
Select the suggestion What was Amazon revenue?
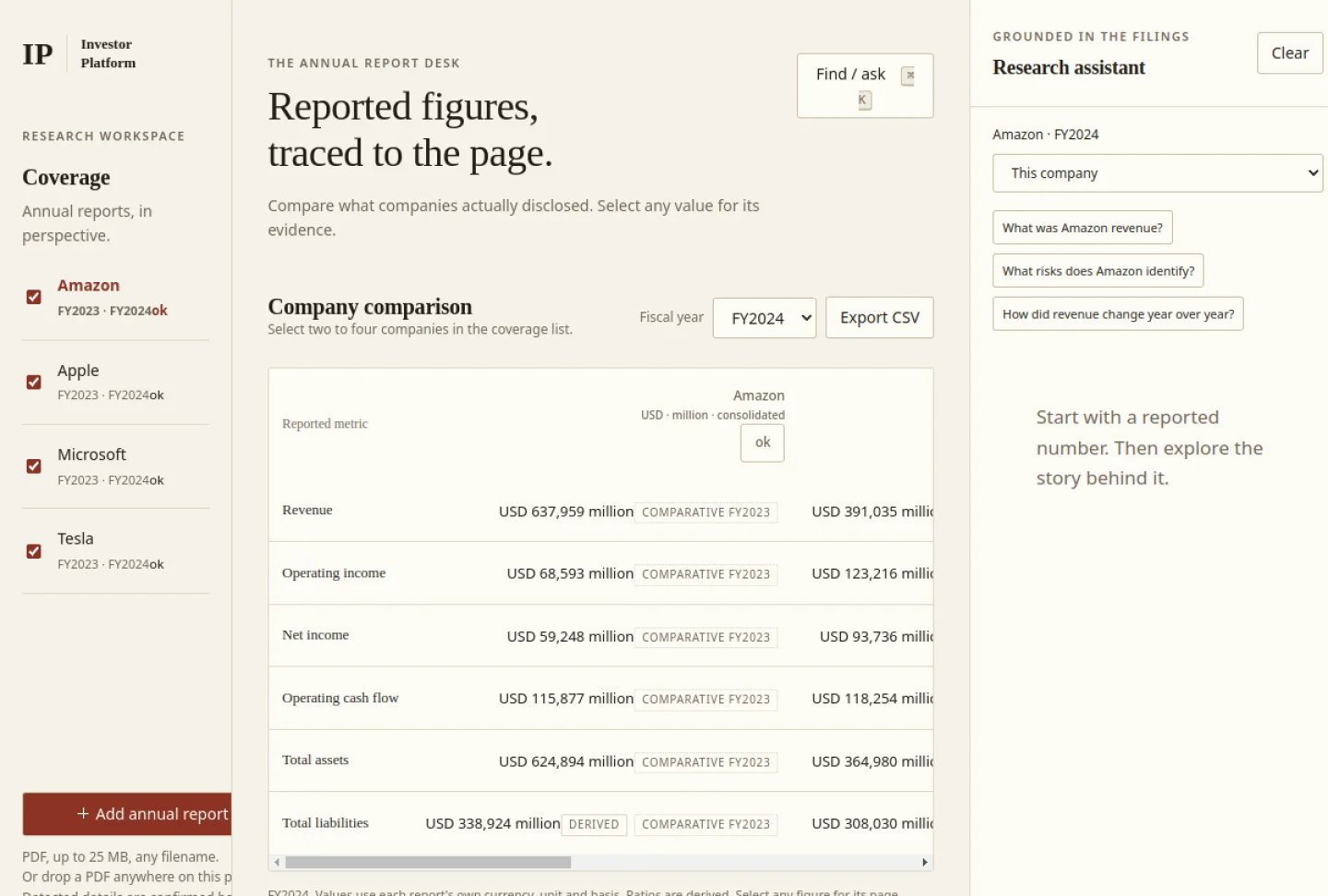1083,228
